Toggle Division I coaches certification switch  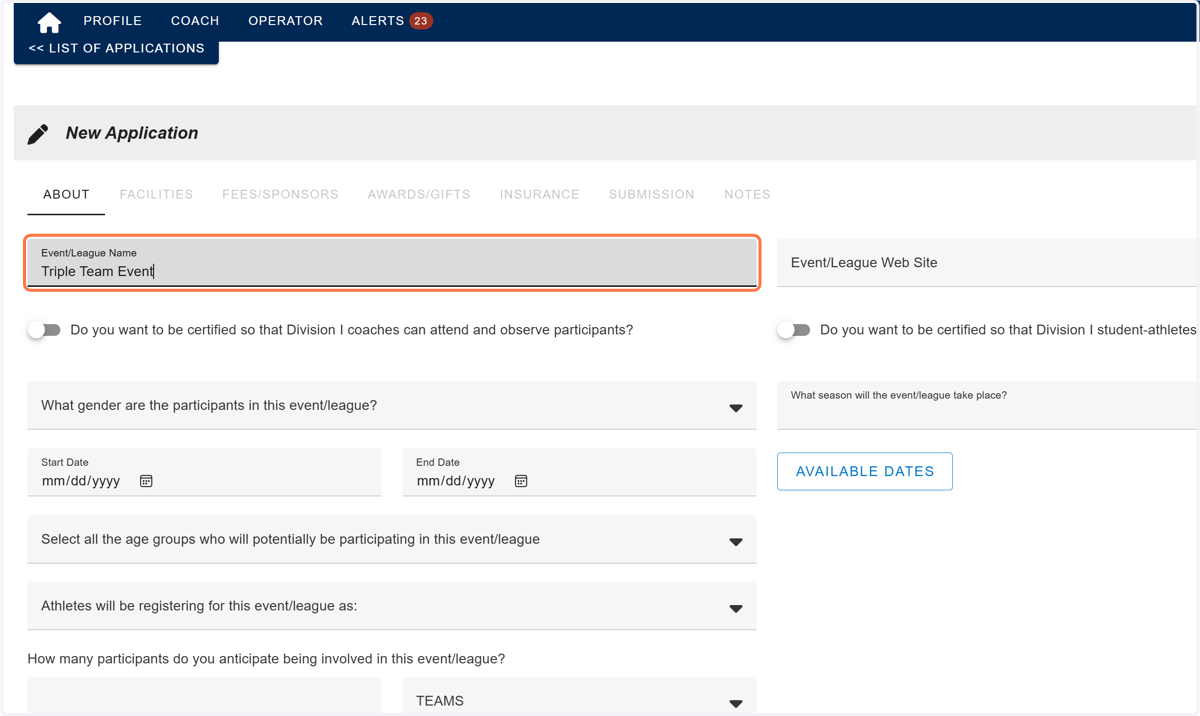click(44, 330)
